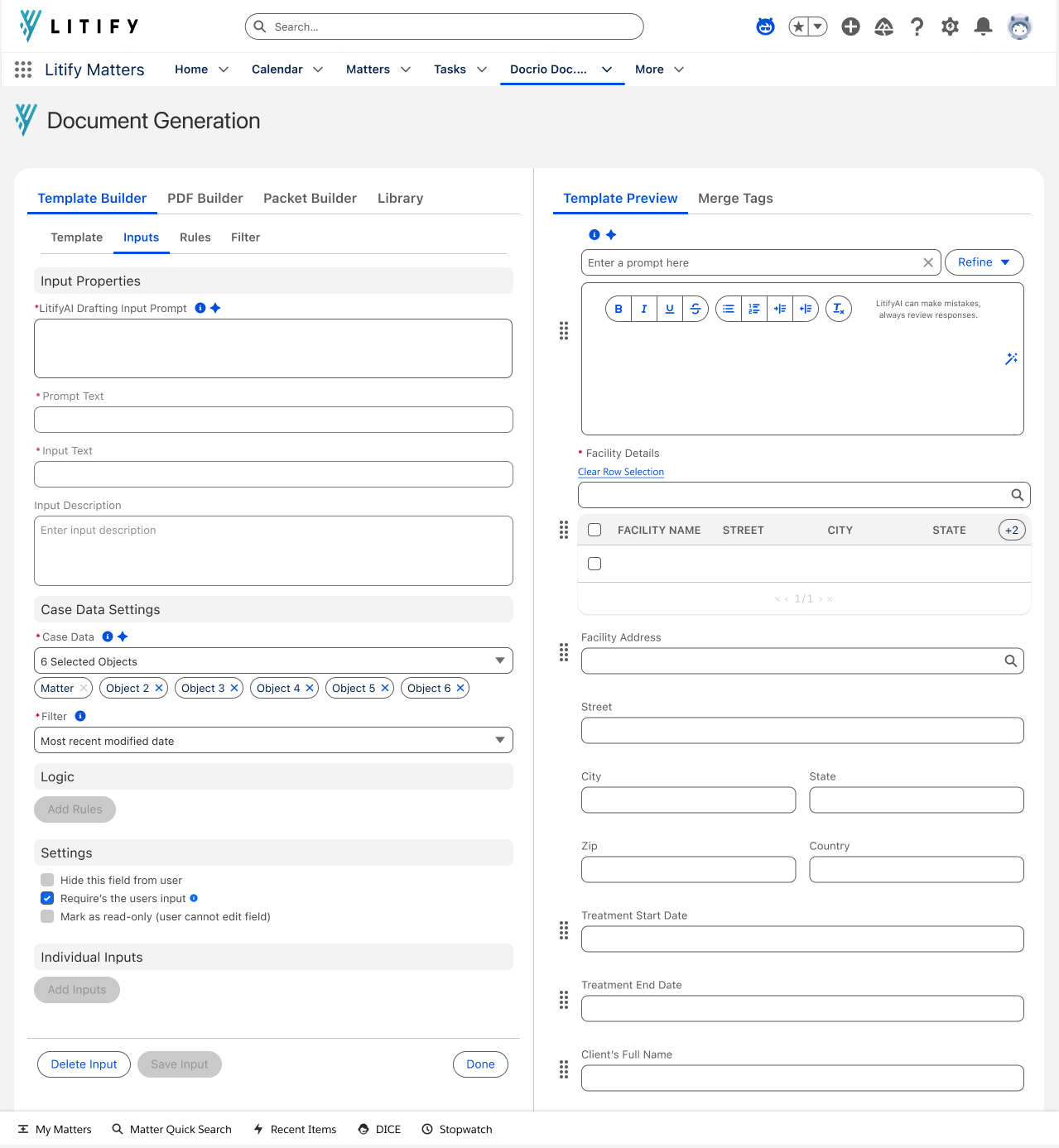Open the blue Astro guidance icon
This screenshot has width=1059, height=1148.
click(765, 26)
